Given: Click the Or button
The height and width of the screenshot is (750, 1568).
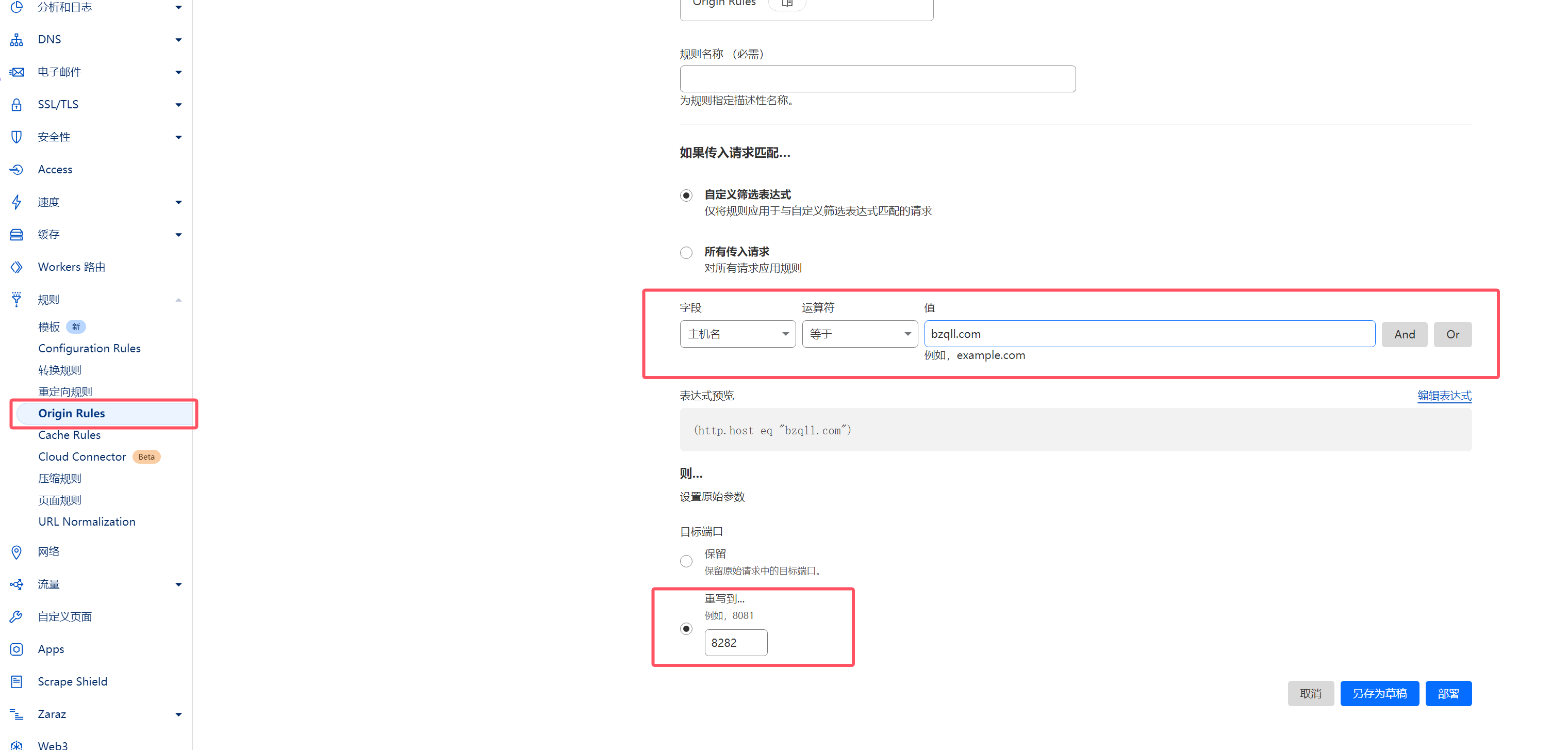Looking at the screenshot, I should click(1453, 334).
